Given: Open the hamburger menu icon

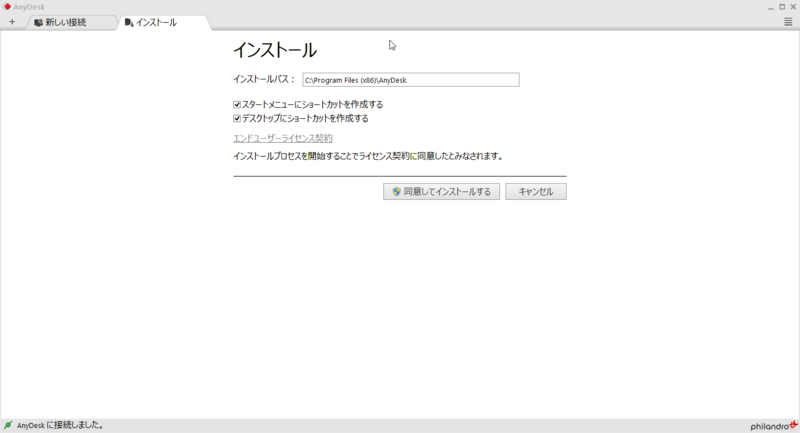Looking at the screenshot, I should (x=788, y=22).
